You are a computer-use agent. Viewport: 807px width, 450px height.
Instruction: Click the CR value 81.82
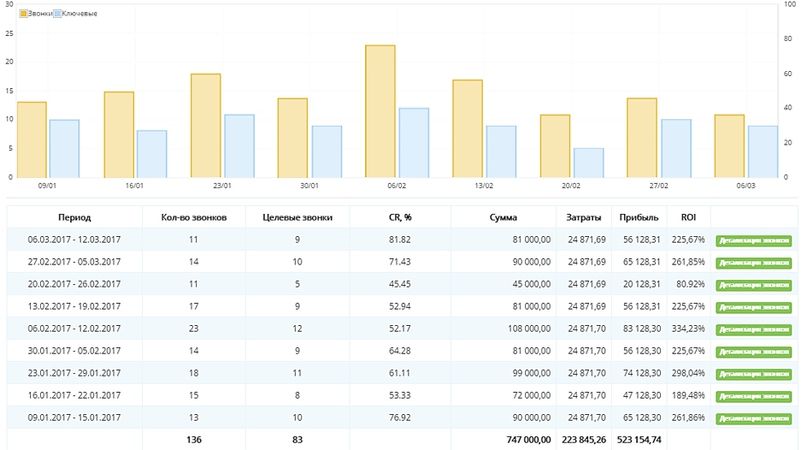point(400,239)
